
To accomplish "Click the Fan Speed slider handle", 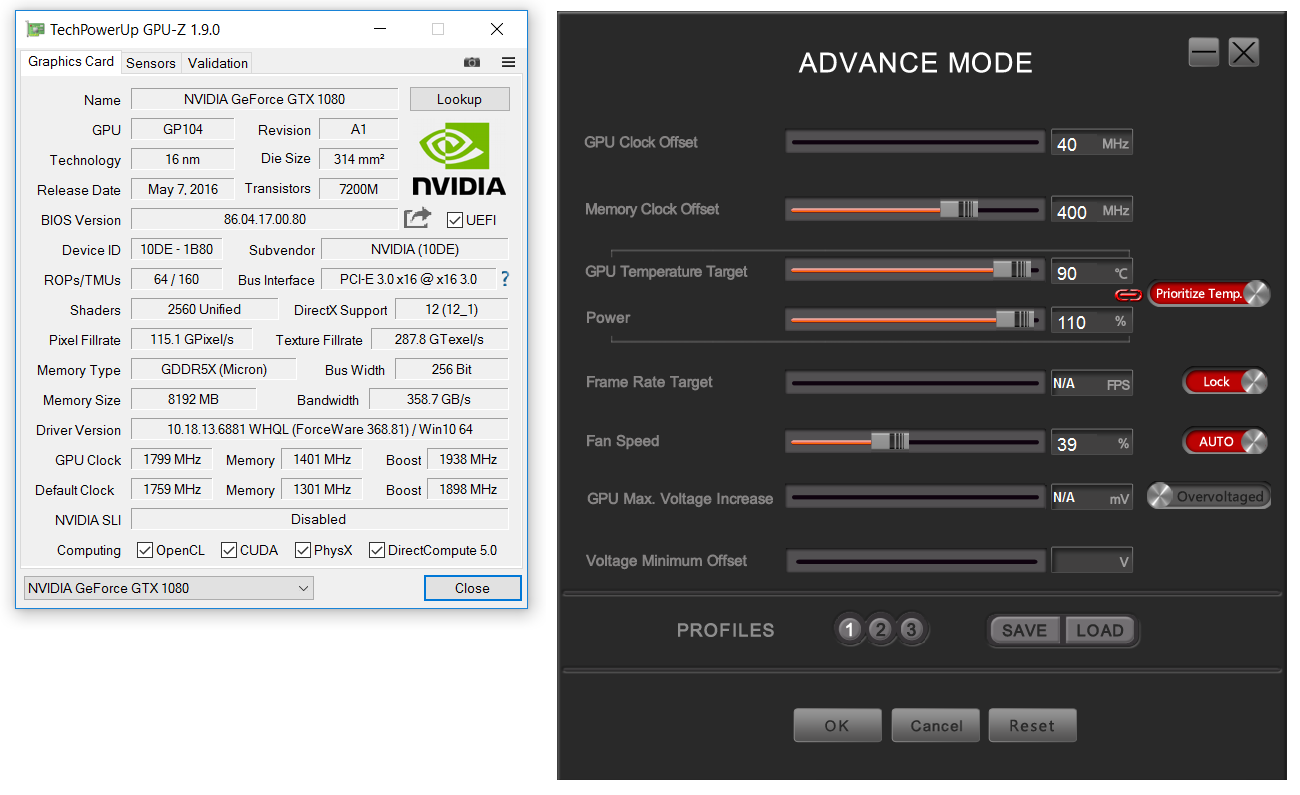I will [889, 441].
